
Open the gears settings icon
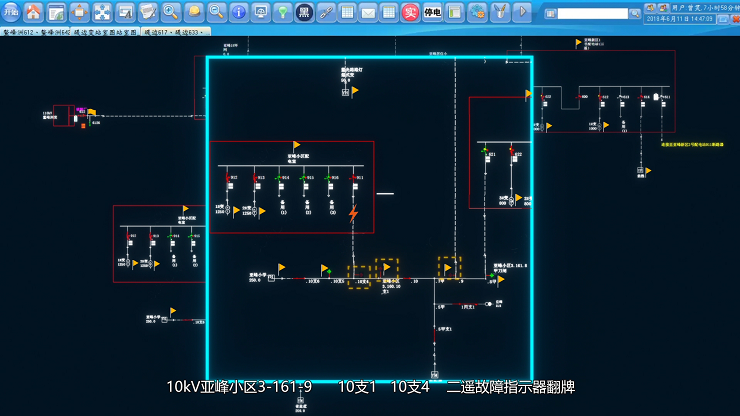(x=477, y=12)
